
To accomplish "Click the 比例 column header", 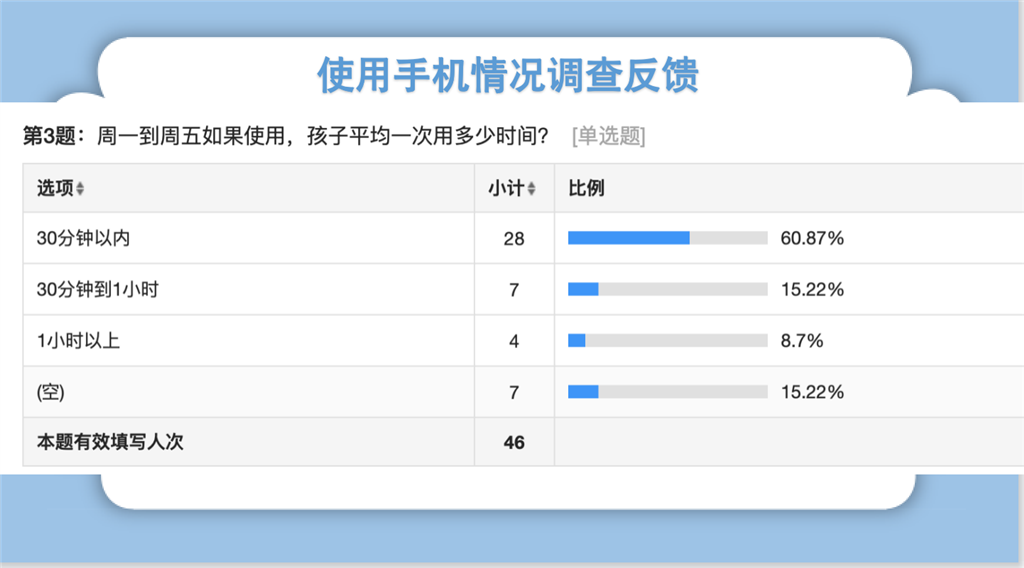I will click(x=586, y=188).
